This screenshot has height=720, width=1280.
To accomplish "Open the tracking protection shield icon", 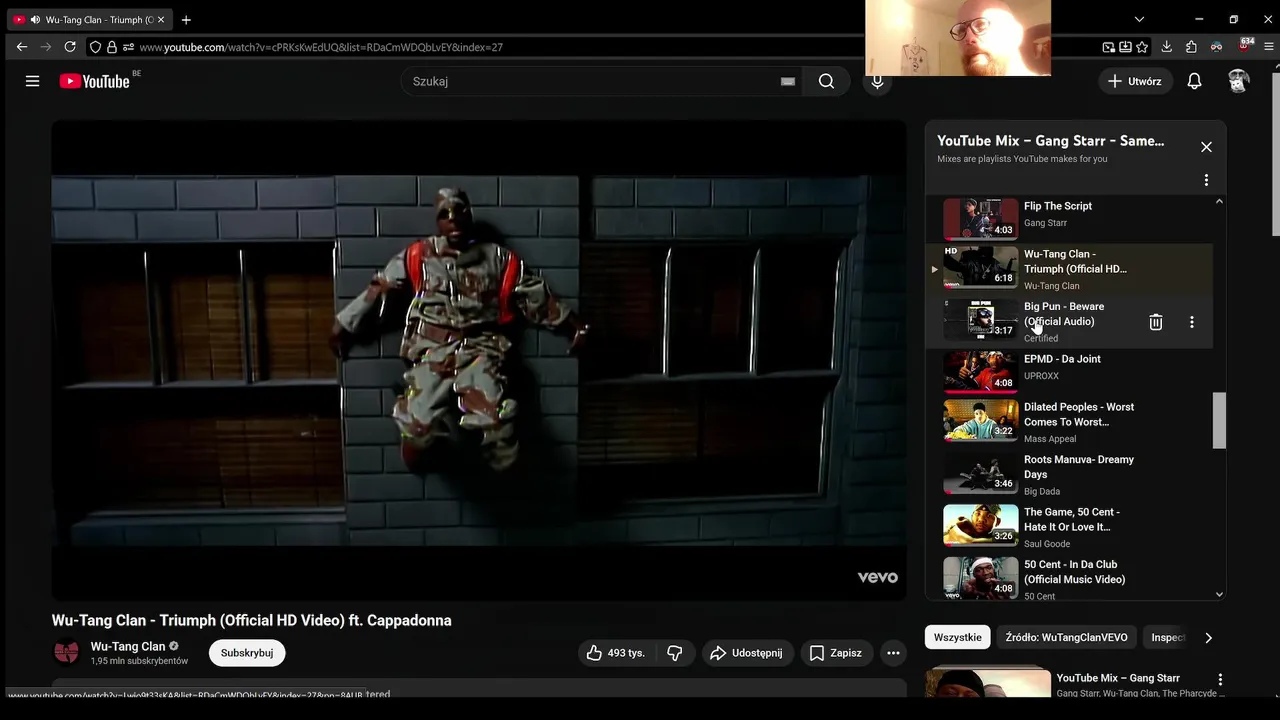I will 95,47.
